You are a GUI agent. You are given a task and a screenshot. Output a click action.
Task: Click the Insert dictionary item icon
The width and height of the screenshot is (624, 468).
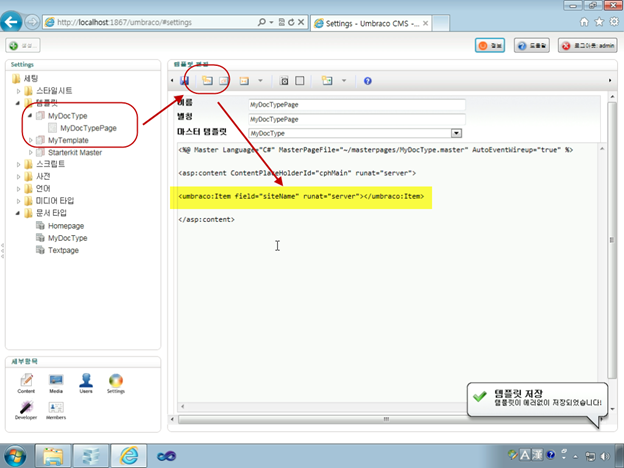pyautogui.click(x=224, y=81)
